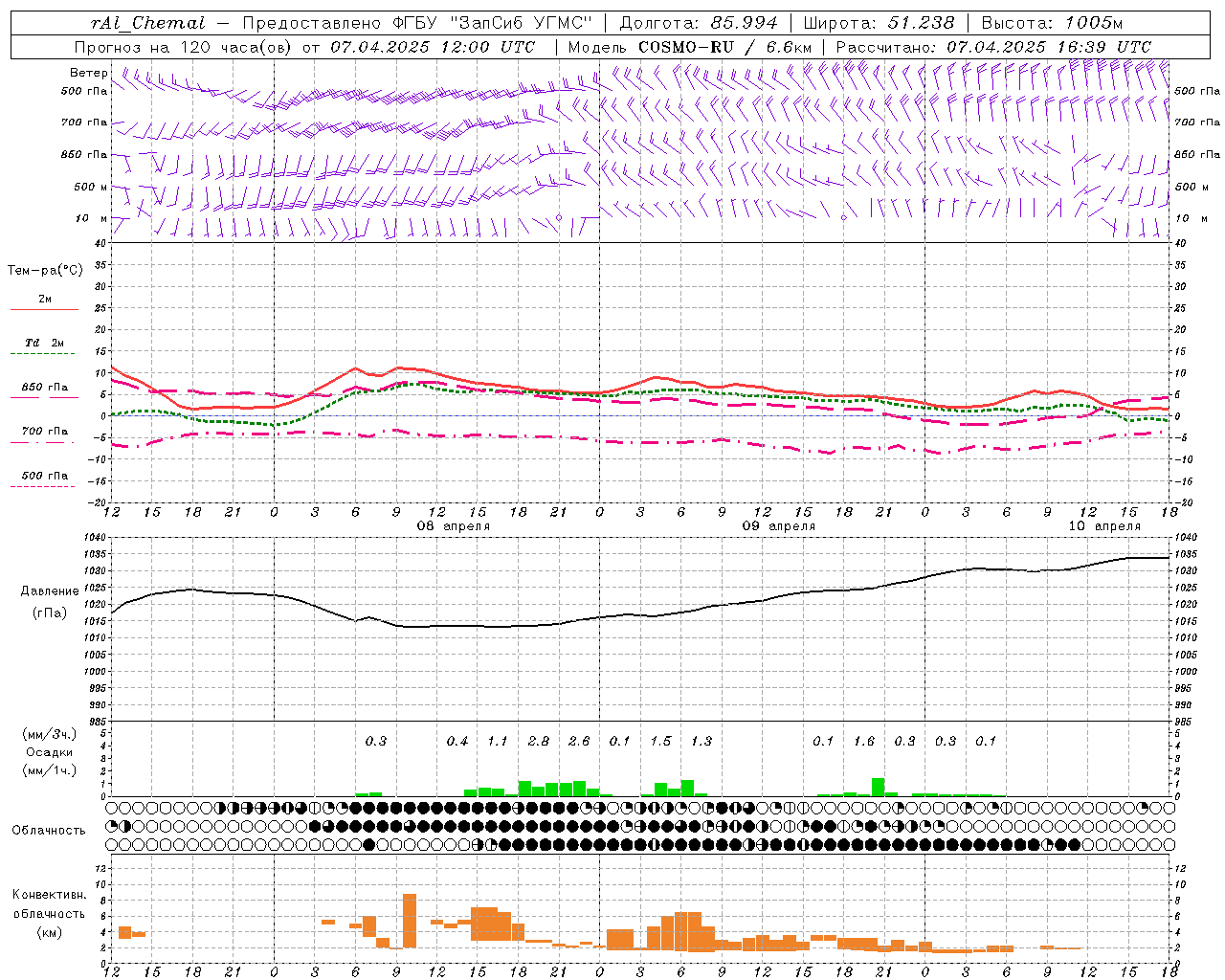Click the '(гПа)' unit under Давление
This screenshot has height=980, width=1225.
(50, 613)
